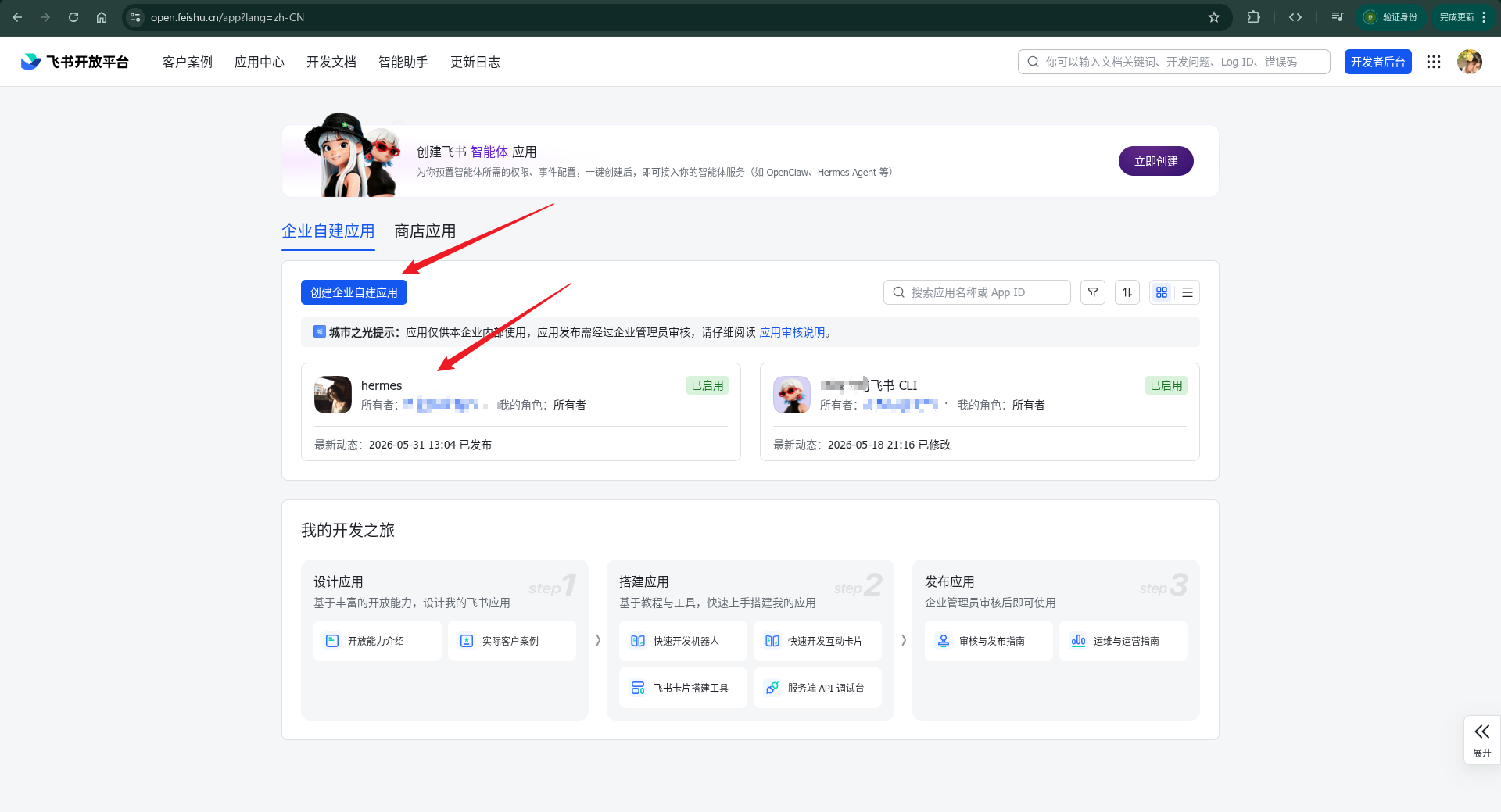The image size is (1501, 812).
Task: Click the 立即创建 button
Action: pyautogui.click(x=1155, y=161)
